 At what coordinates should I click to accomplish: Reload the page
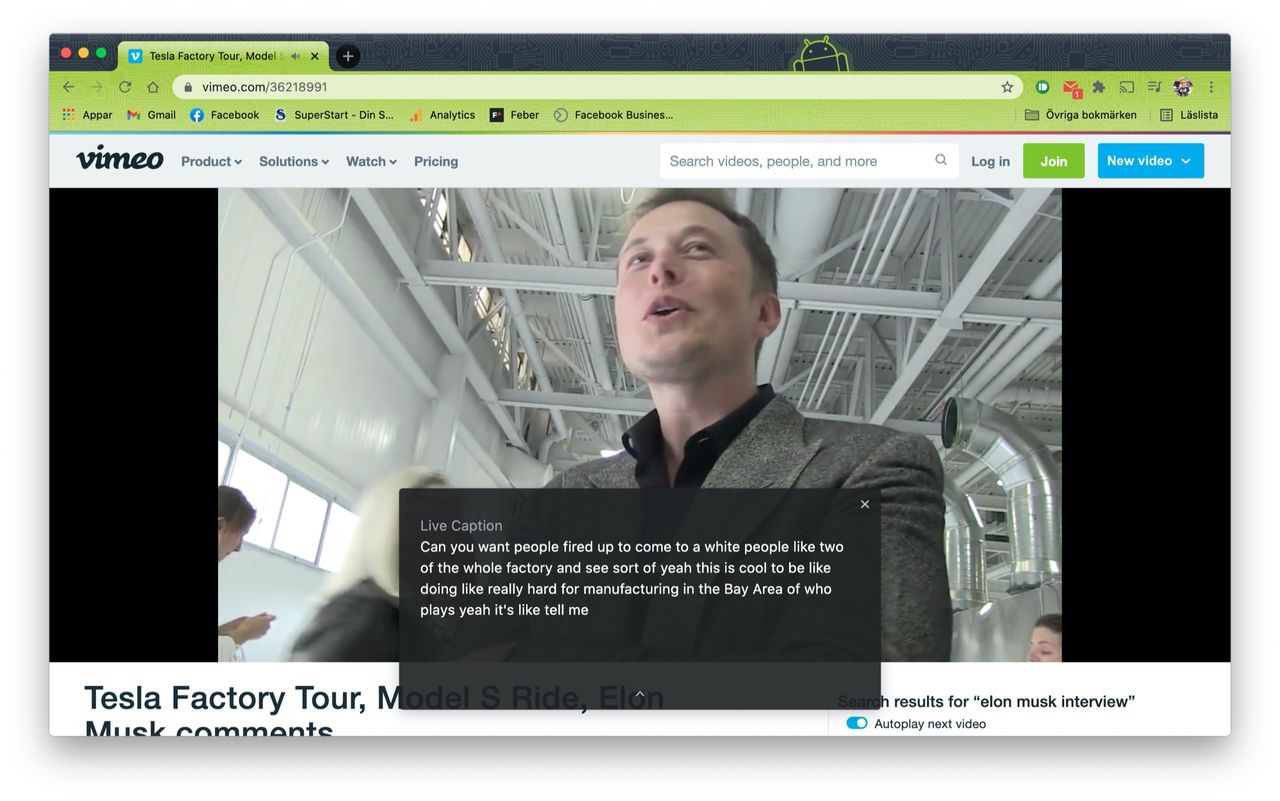click(125, 87)
